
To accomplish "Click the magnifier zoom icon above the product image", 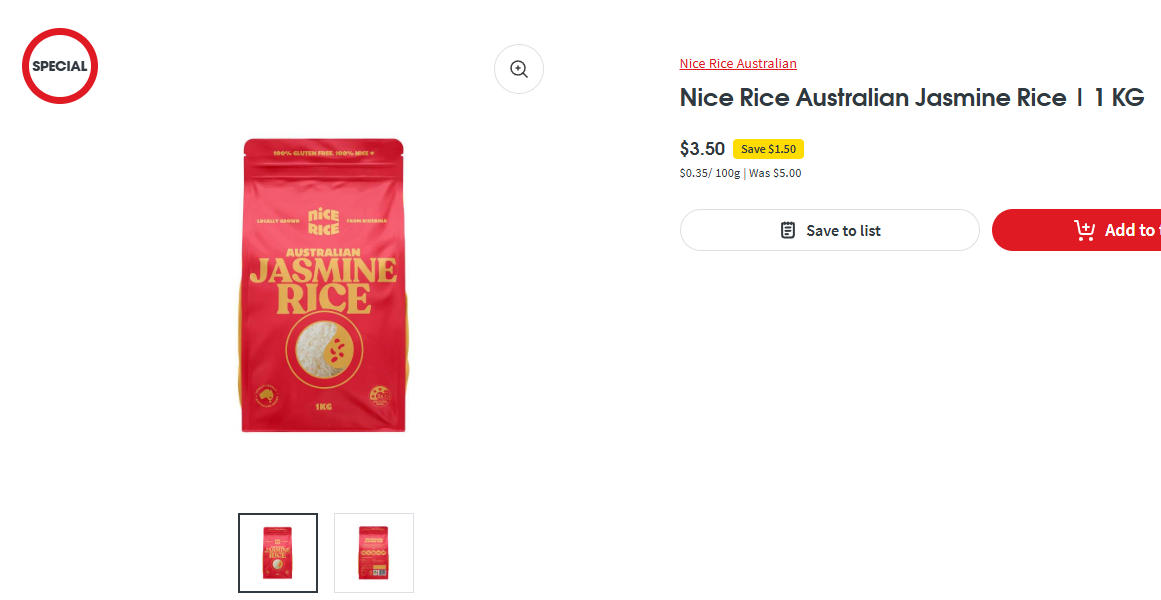I will pos(518,69).
